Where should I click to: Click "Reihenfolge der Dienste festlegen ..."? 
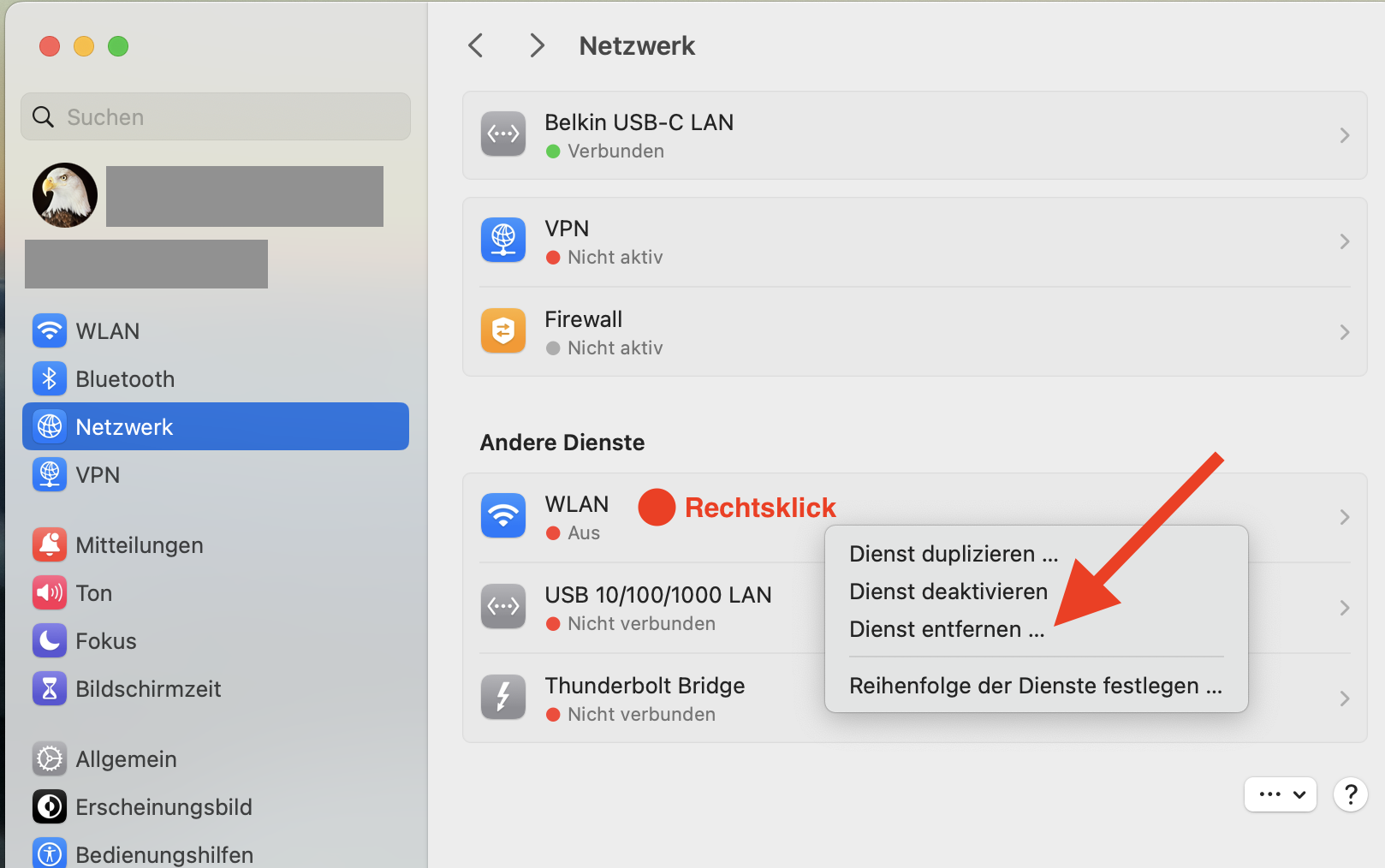(x=1035, y=686)
